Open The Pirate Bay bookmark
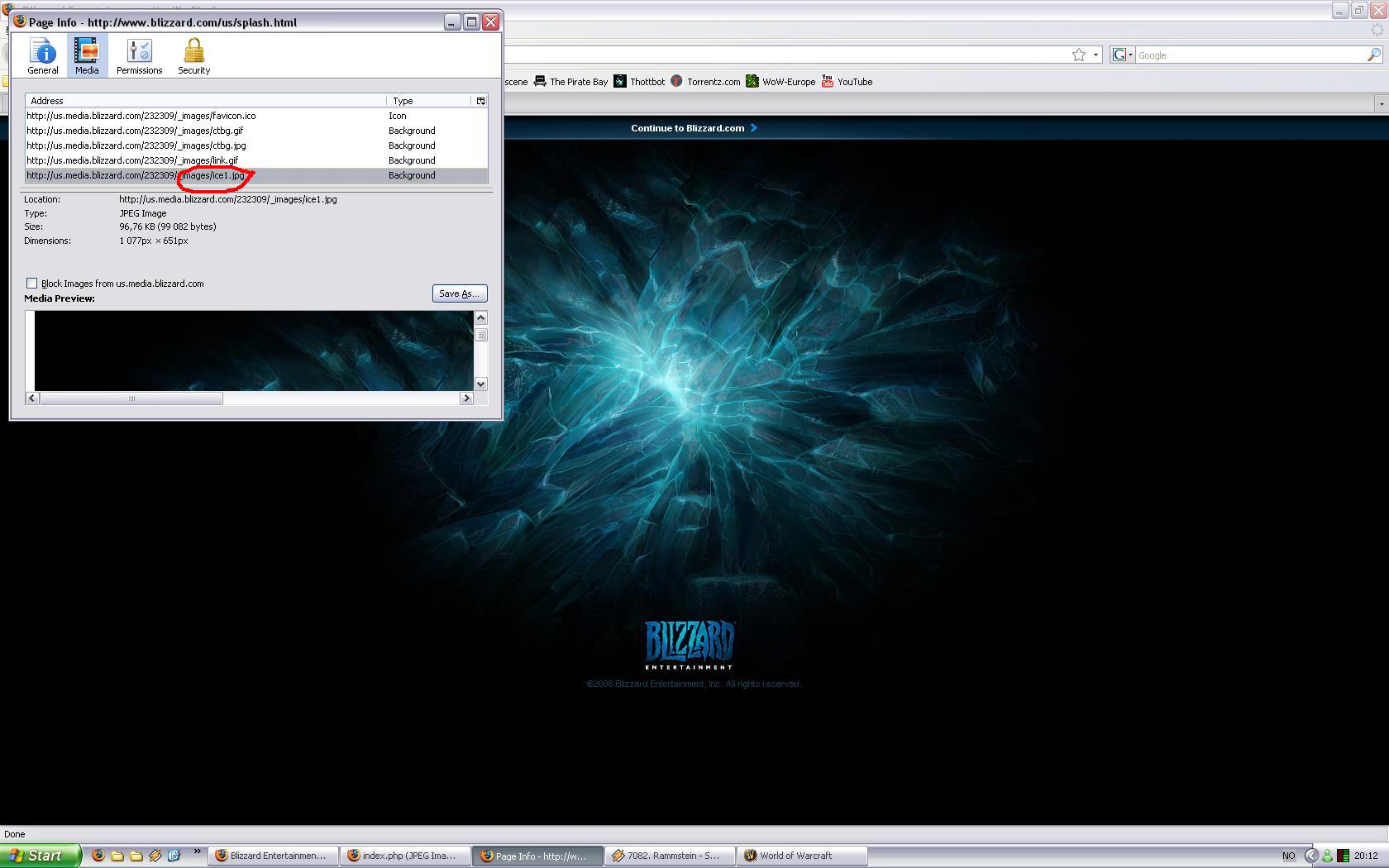 tap(570, 82)
